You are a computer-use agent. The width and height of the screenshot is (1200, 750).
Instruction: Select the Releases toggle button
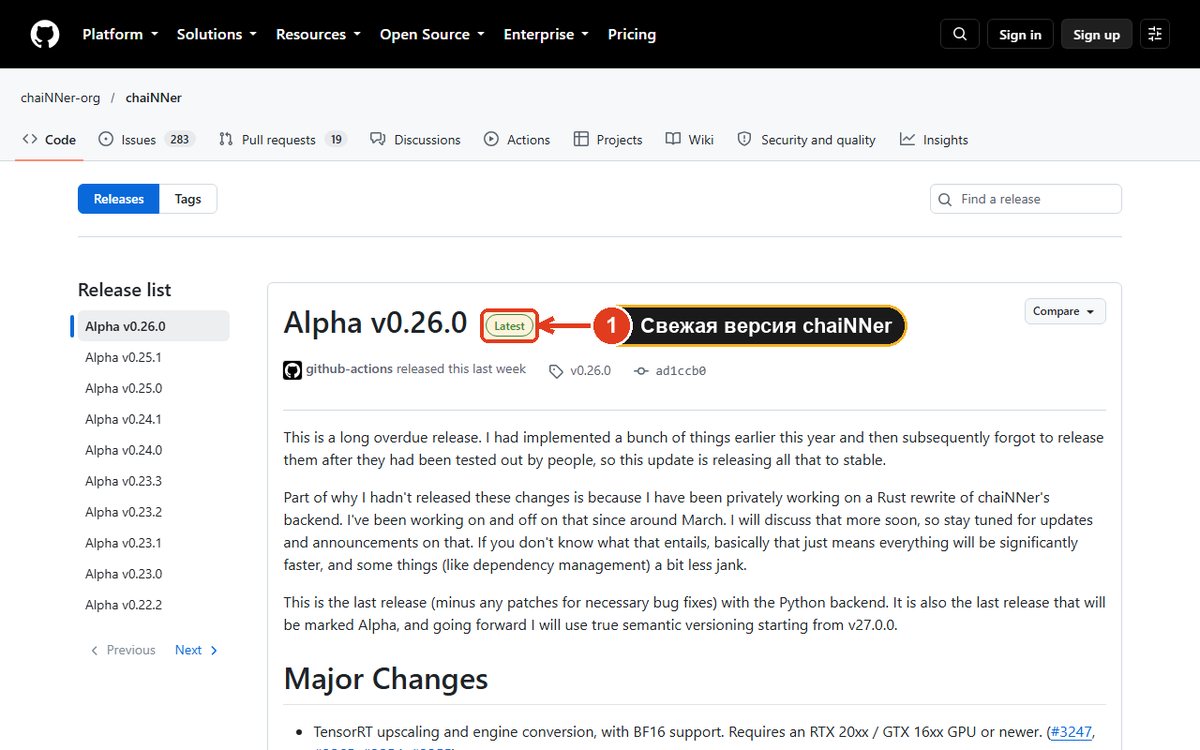(119, 199)
